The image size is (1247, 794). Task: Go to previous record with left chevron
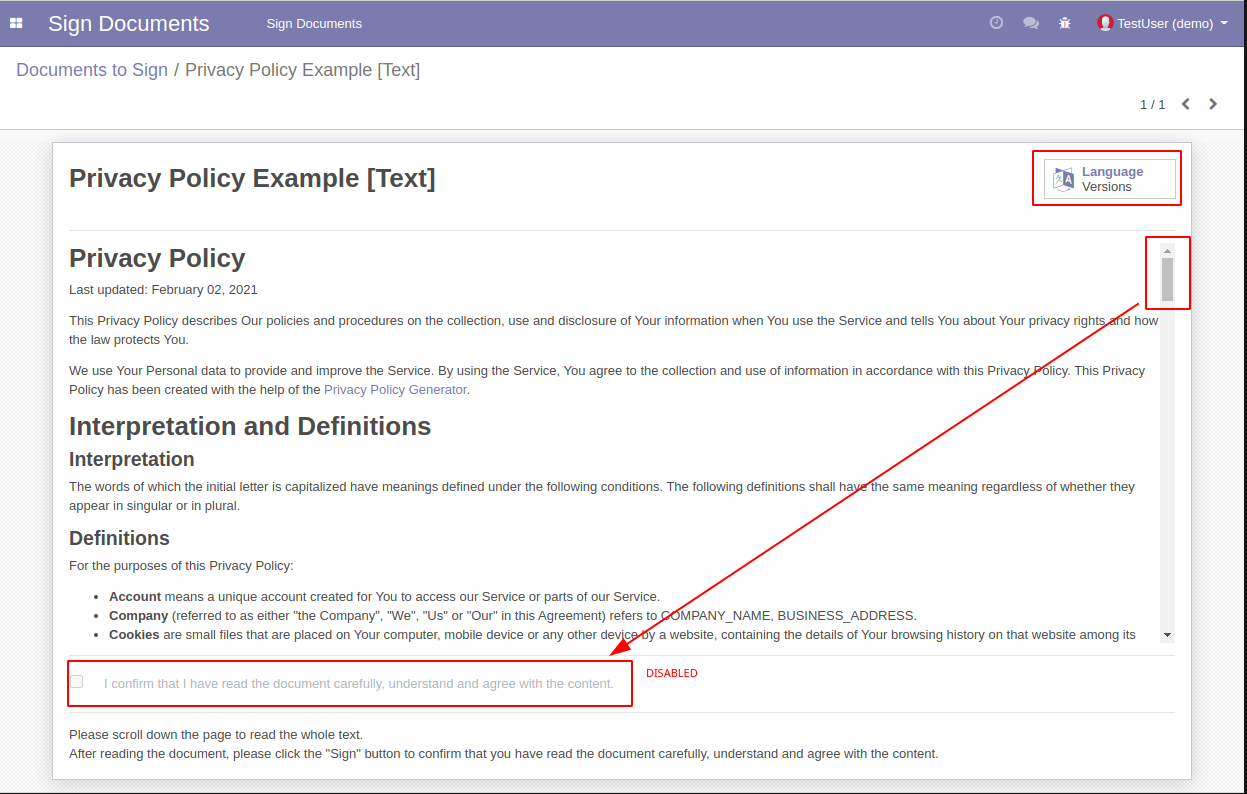pyautogui.click(x=1186, y=104)
